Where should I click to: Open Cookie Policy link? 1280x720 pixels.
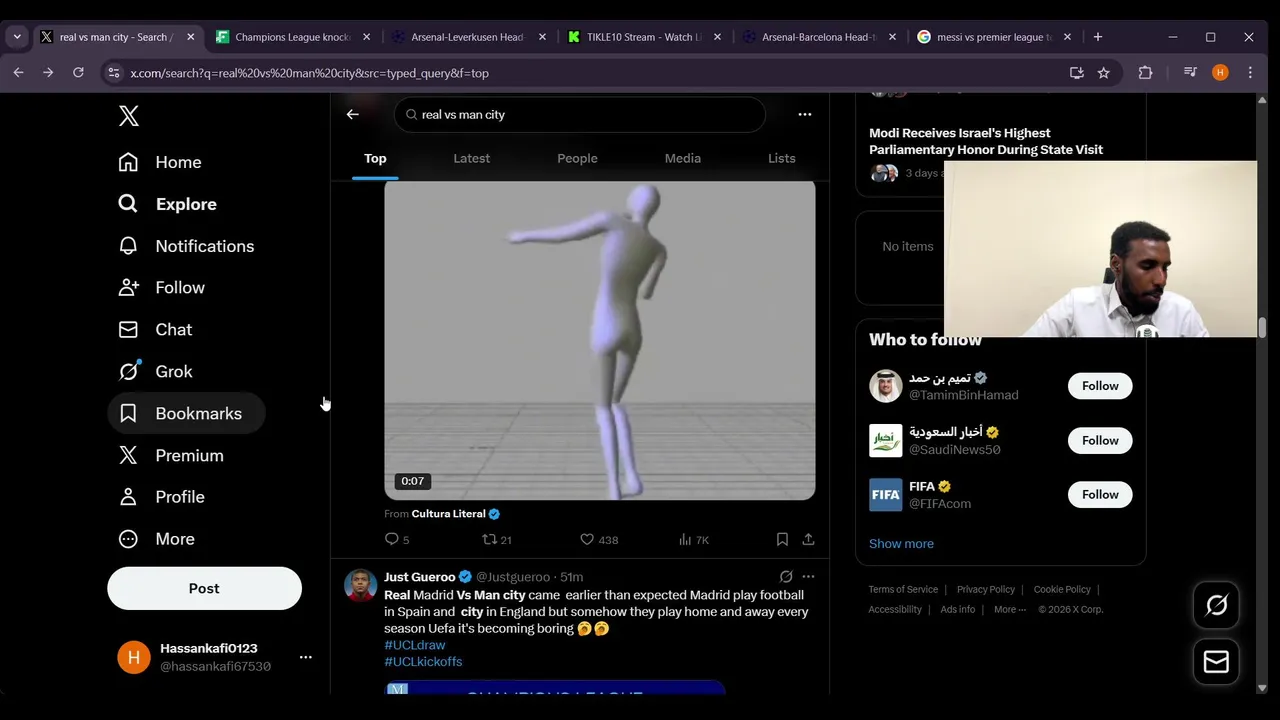point(1062,590)
